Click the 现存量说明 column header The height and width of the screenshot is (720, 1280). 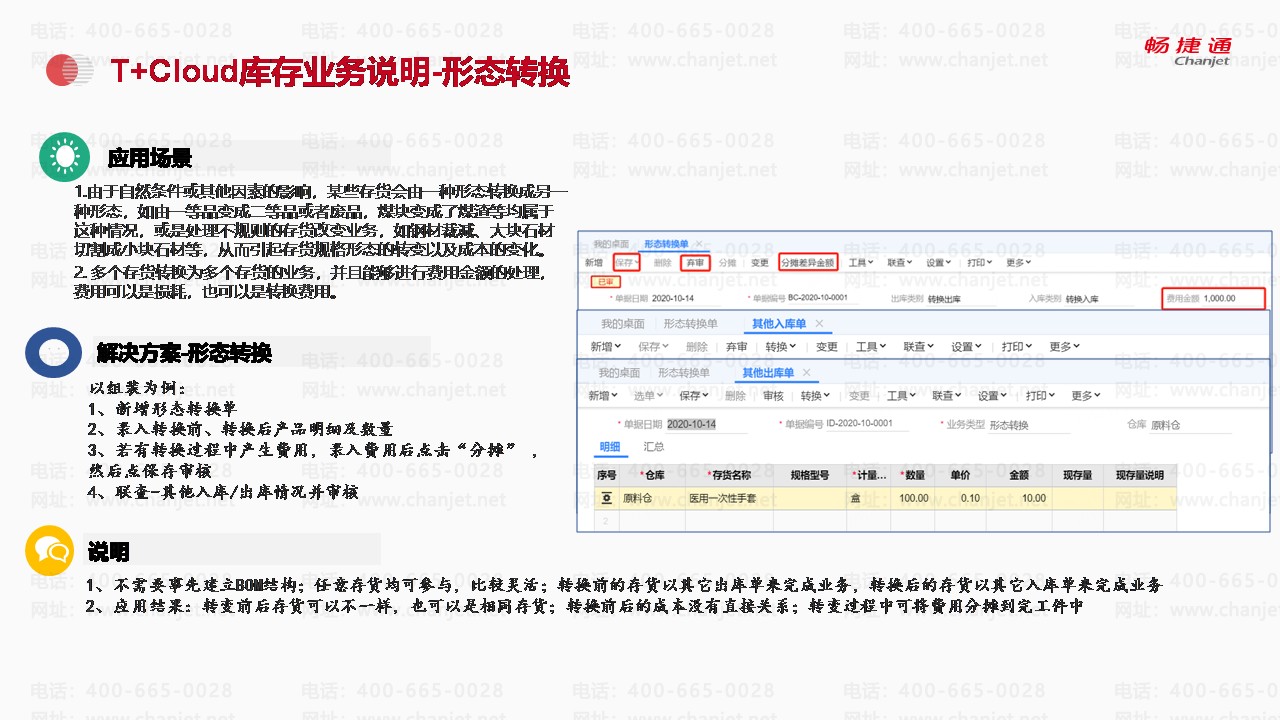click(x=1138, y=475)
